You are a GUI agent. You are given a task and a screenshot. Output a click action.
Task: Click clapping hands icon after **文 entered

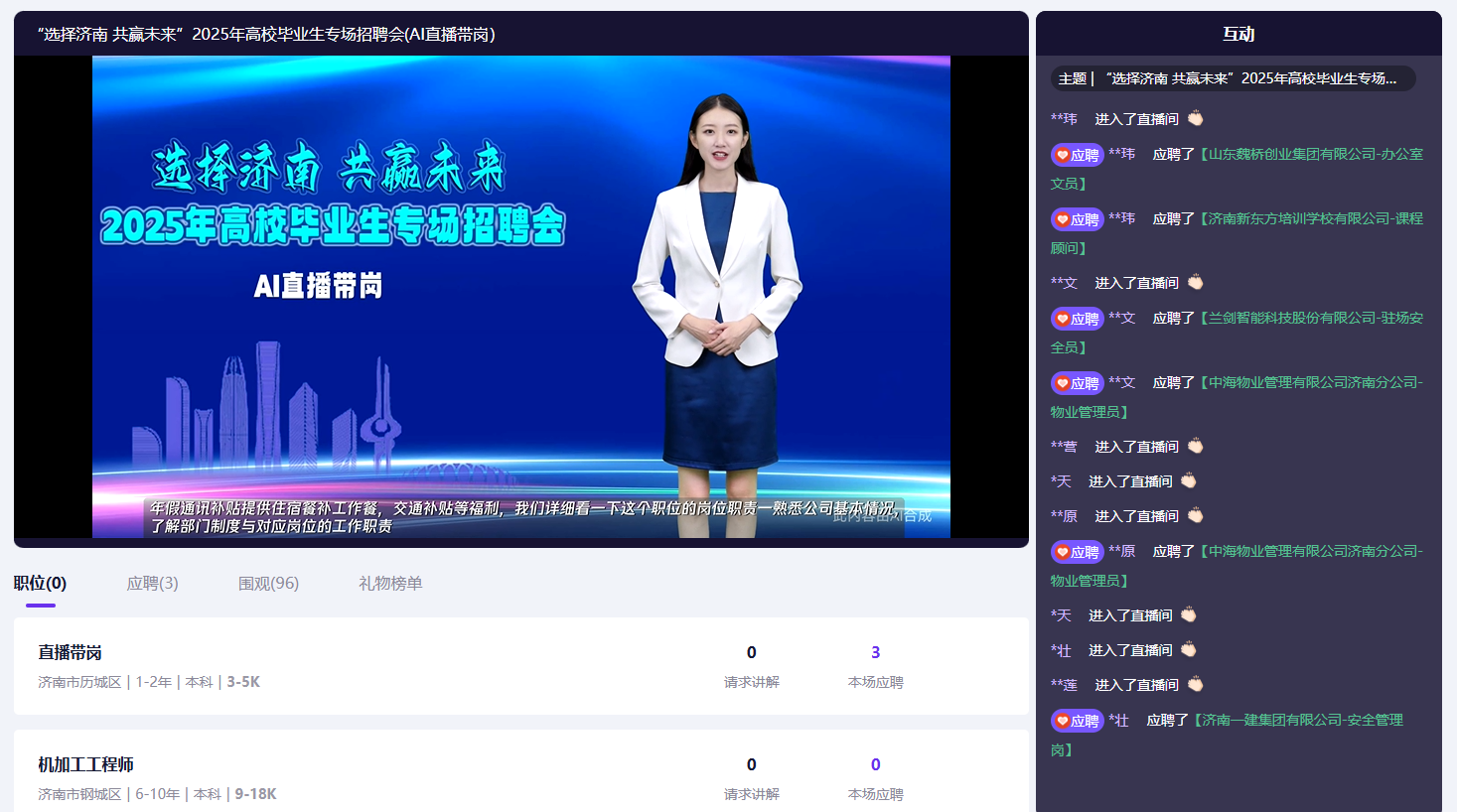point(1195,282)
